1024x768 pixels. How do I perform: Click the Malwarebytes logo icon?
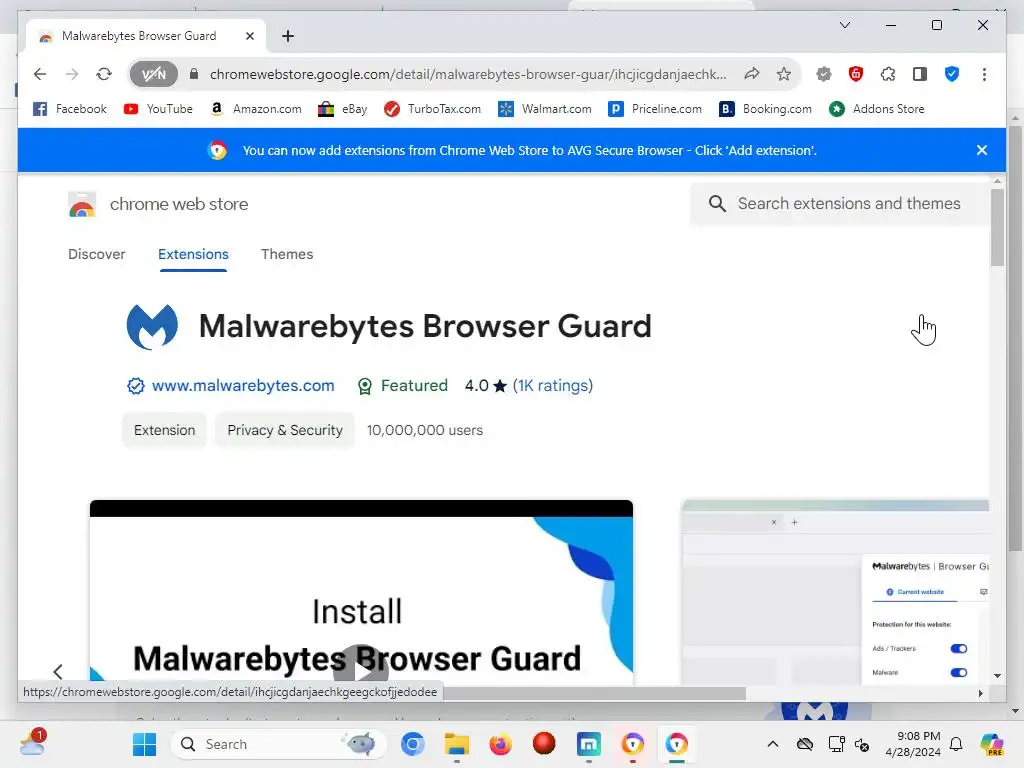[x=152, y=327]
